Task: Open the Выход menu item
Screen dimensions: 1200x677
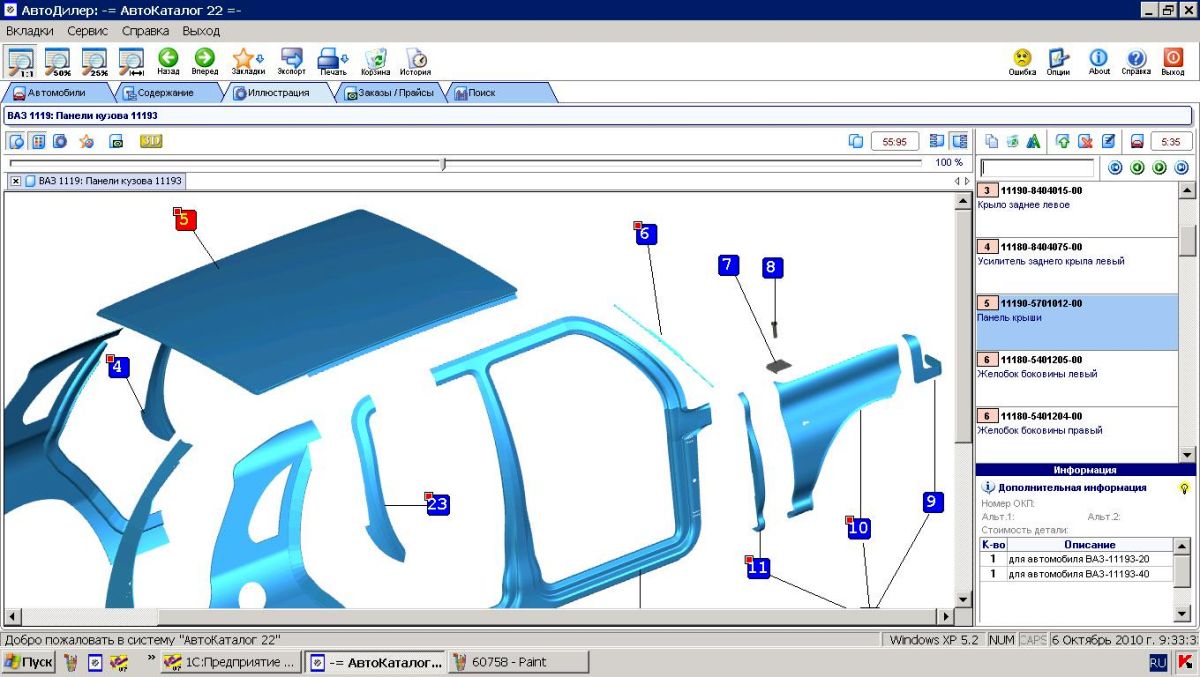Action: pos(201,31)
